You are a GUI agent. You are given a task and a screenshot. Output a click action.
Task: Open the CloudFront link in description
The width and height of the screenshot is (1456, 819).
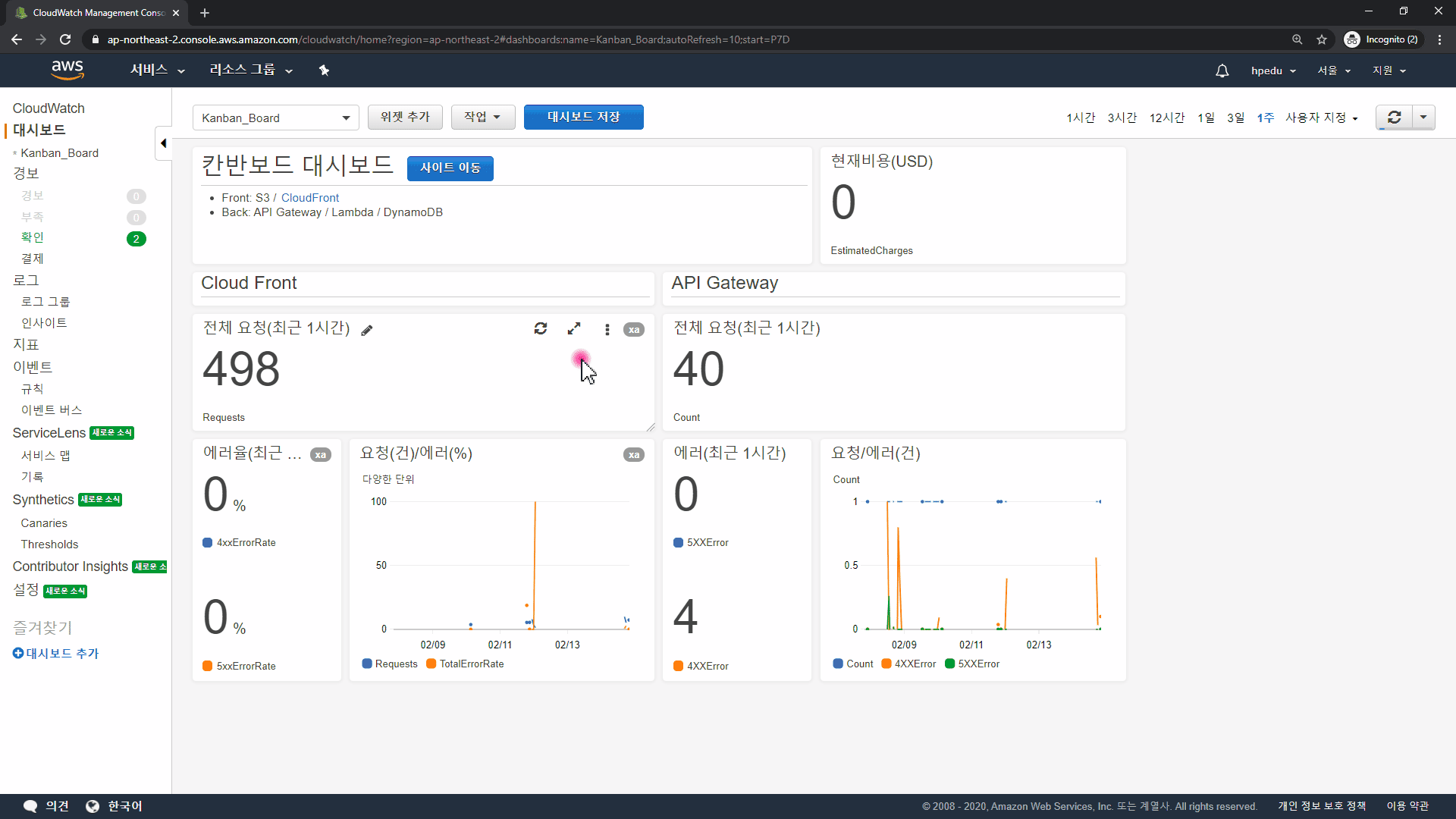pyautogui.click(x=309, y=198)
